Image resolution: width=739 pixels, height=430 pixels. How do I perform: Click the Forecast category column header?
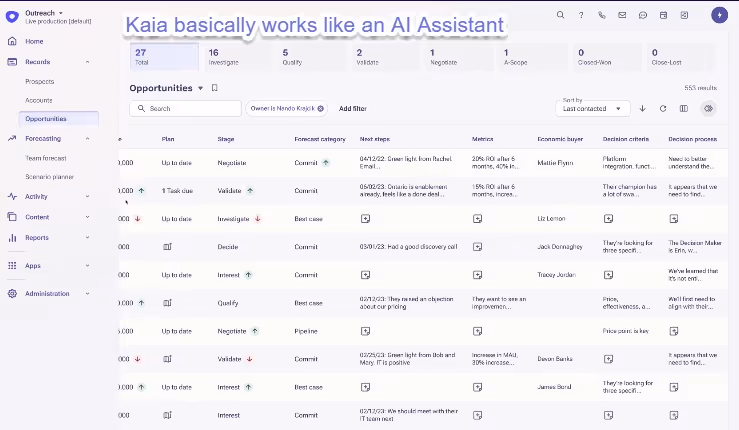pos(320,139)
